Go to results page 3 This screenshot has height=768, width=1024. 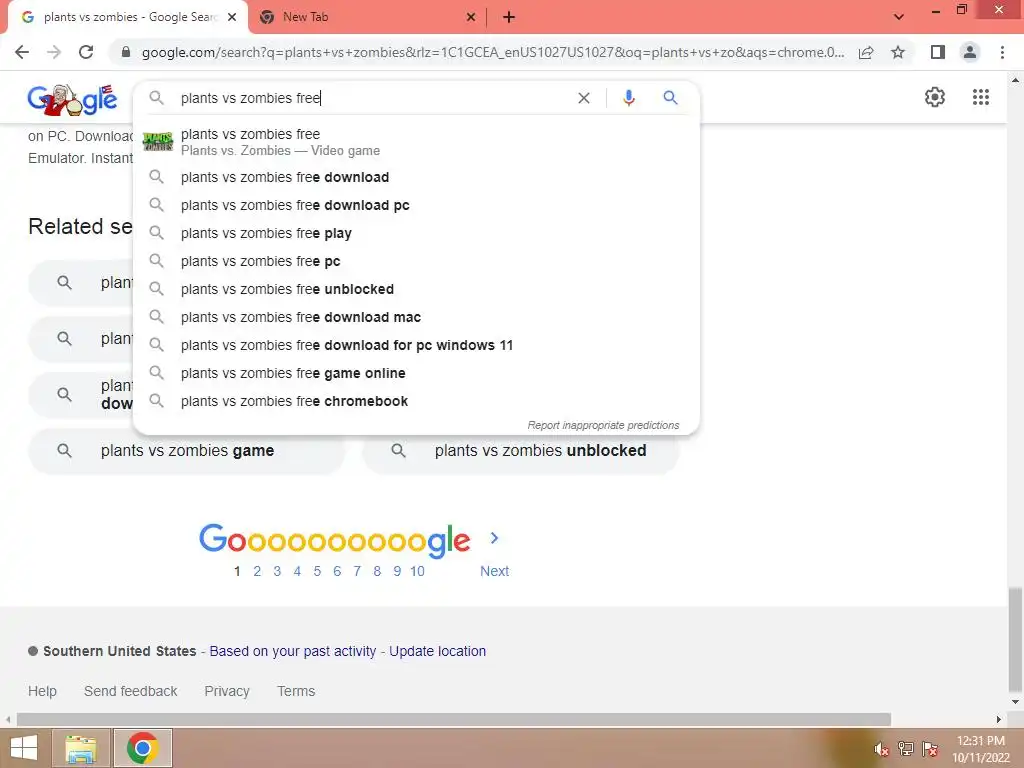tap(277, 571)
